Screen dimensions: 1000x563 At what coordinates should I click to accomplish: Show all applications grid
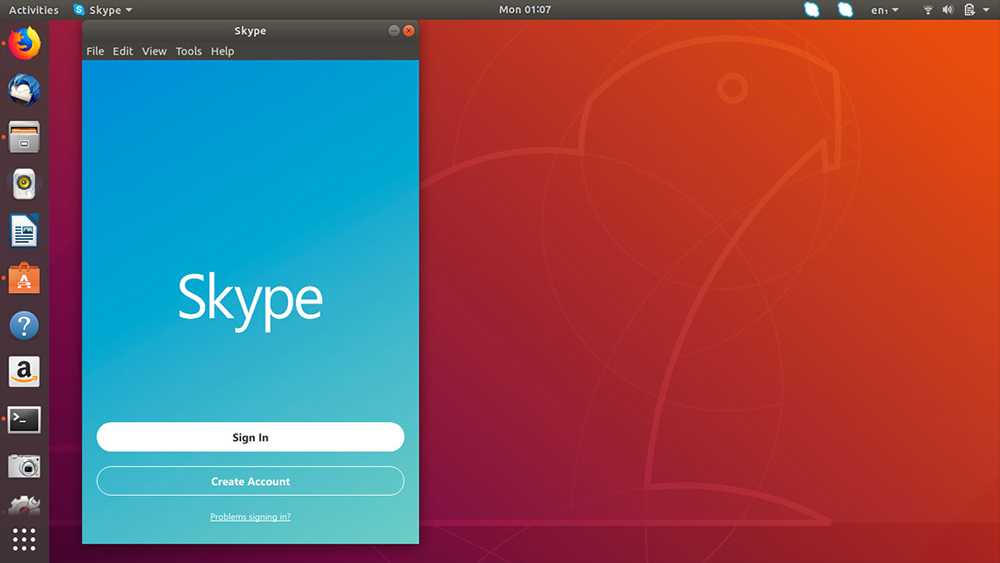pos(24,539)
